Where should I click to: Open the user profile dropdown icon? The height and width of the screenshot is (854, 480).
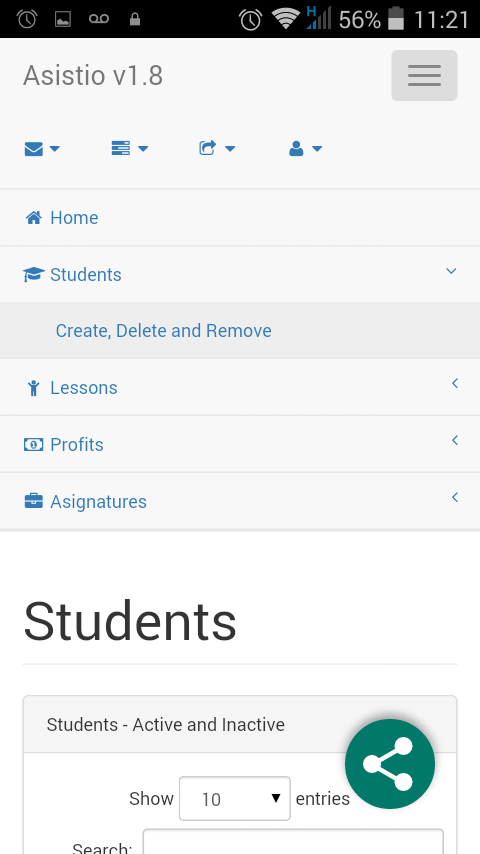coord(305,148)
